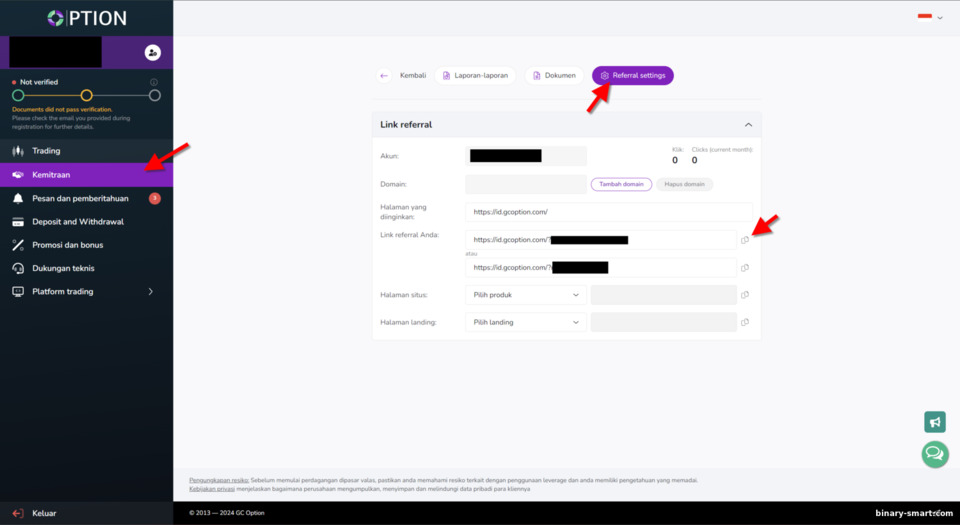Image resolution: width=960 pixels, height=525 pixels.
Task: Copy the Halaman situs link
Action: (x=745, y=295)
